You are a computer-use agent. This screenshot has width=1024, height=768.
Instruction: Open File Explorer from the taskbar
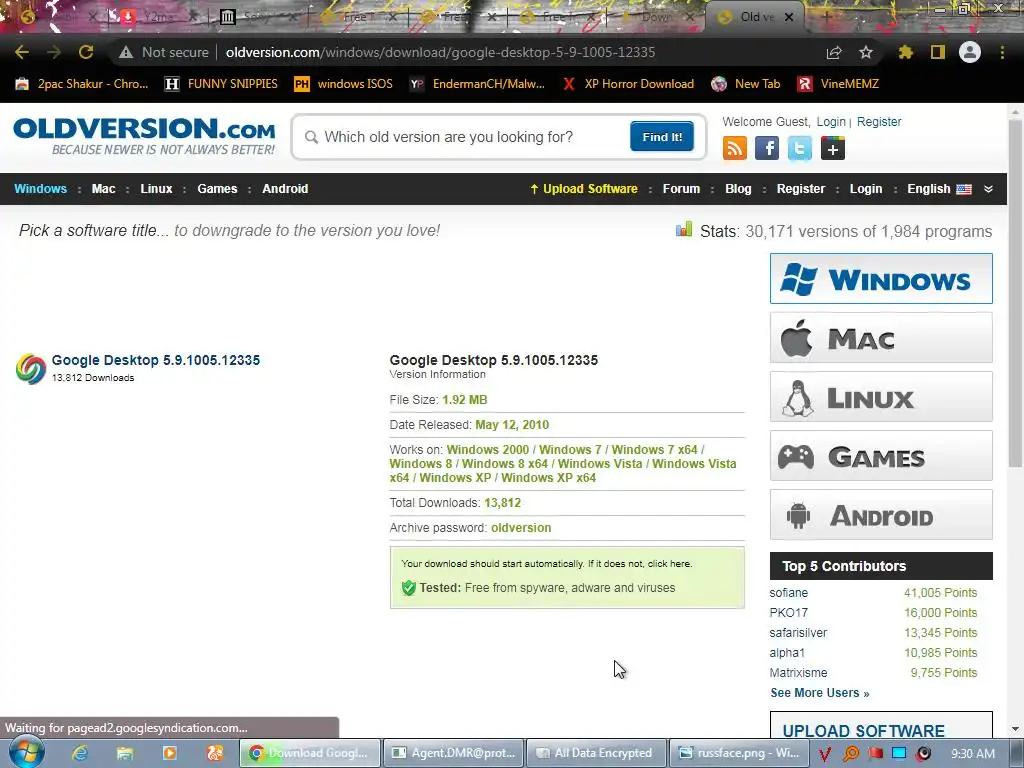click(125, 753)
